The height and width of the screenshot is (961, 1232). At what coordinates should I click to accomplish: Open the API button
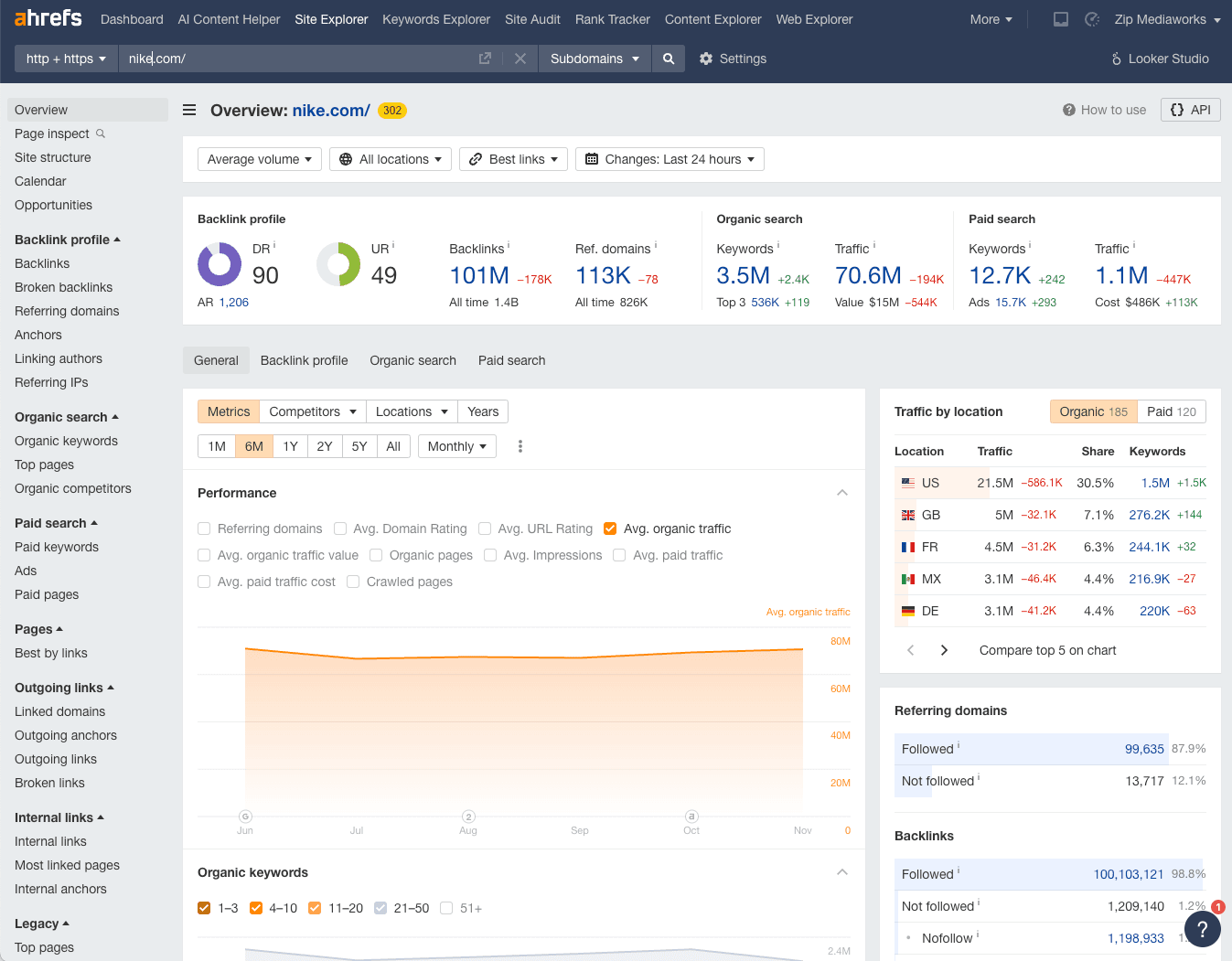coord(1191,110)
